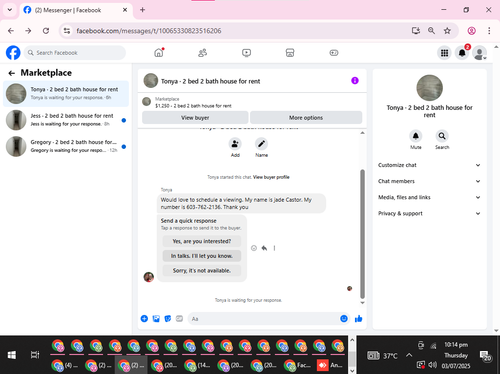Viewport: 500px width, 374px height.
Task: Open Gregory conversation in Marketplace list
Action: 66,146
